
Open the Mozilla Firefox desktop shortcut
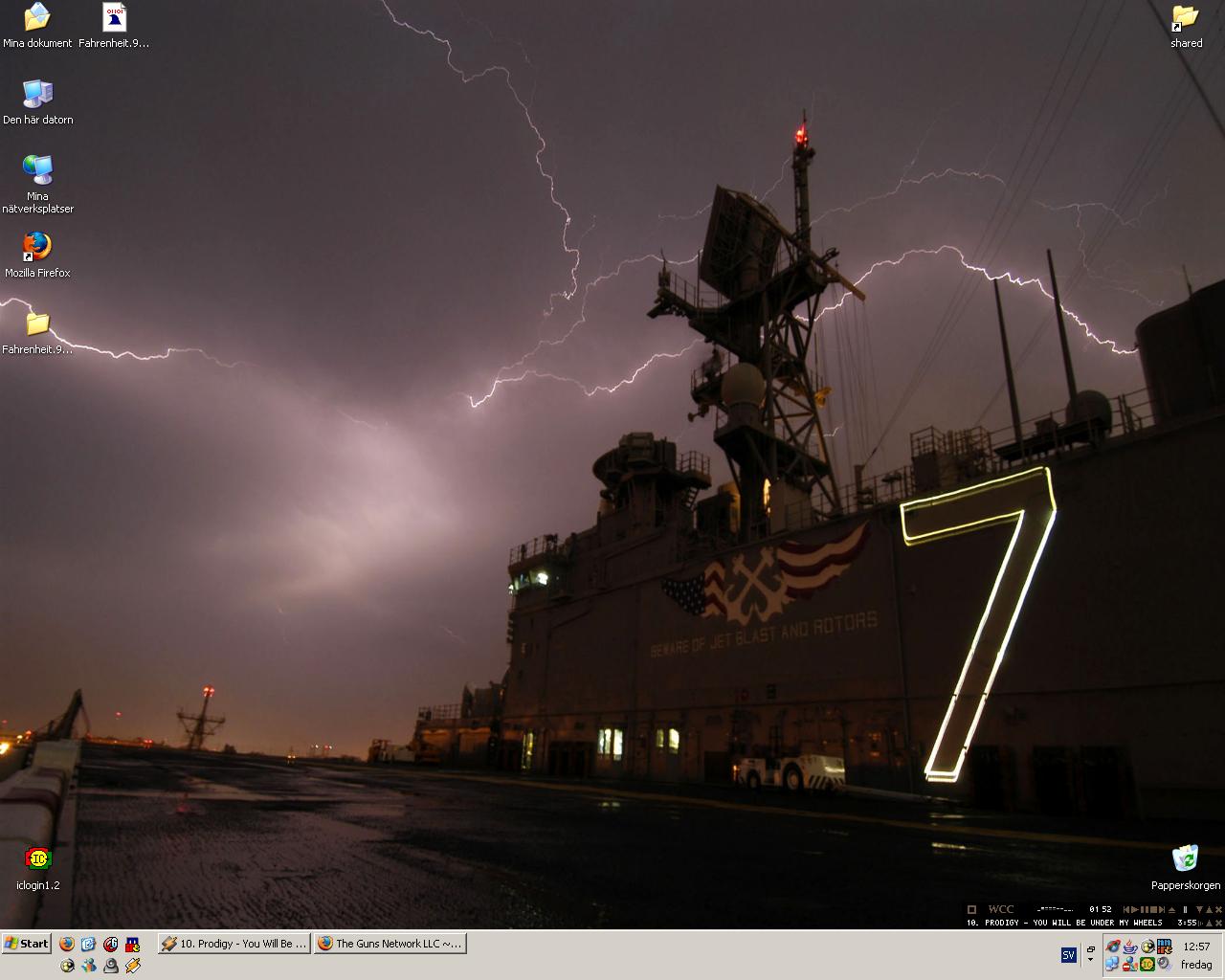point(37,255)
